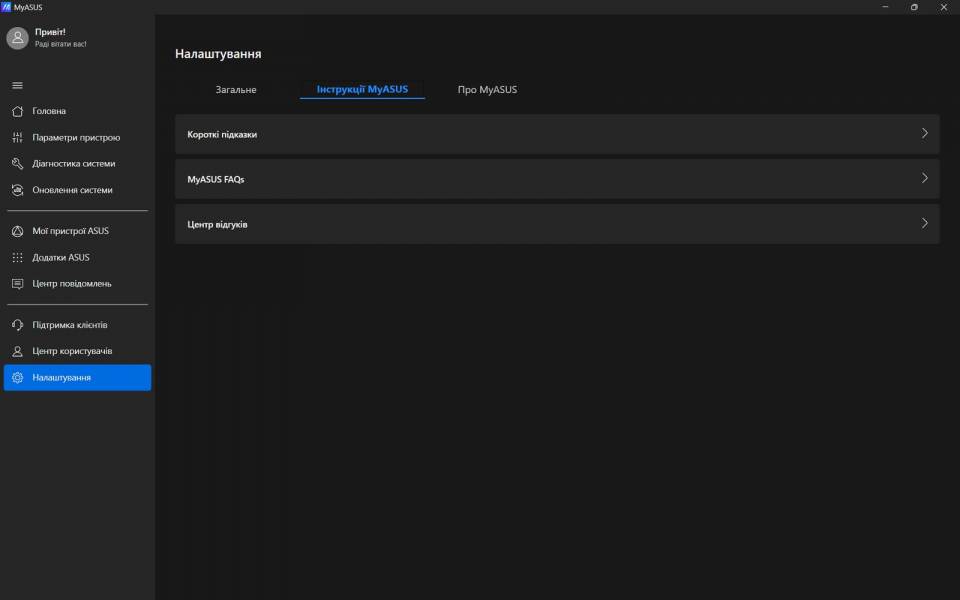Open Підтримка клієнтів label

click(x=70, y=324)
